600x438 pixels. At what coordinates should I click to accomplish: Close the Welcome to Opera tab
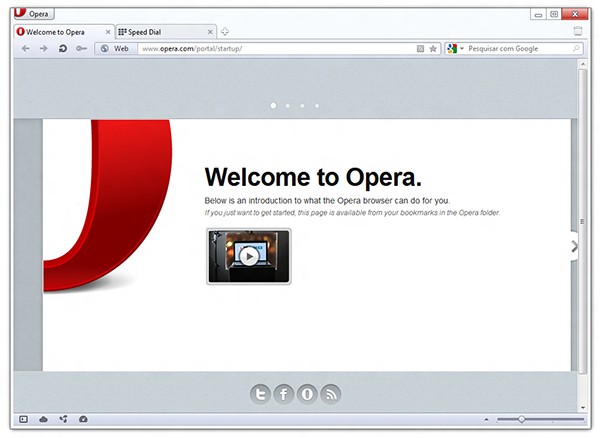point(108,32)
